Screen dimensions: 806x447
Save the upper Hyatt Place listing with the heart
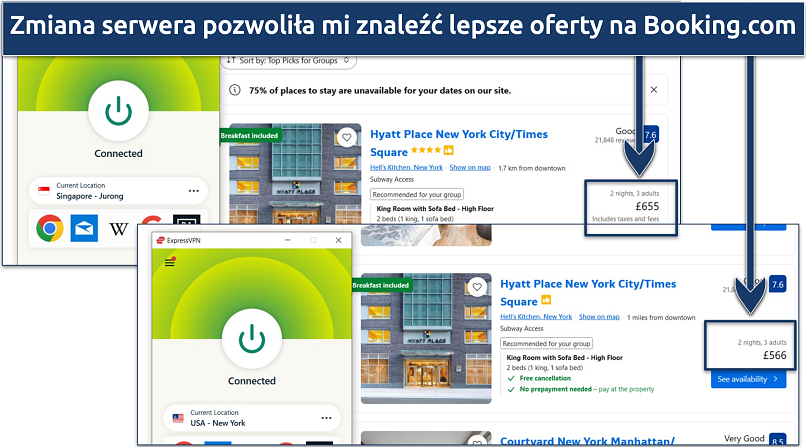click(x=347, y=138)
